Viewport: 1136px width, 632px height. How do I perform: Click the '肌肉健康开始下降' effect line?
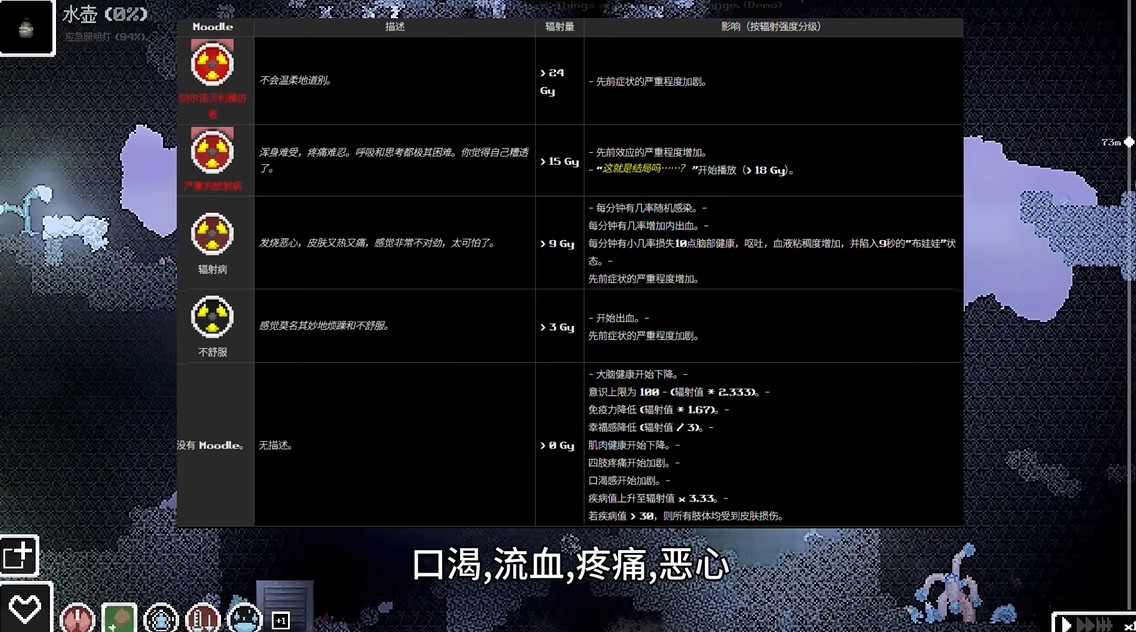(x=634, y=445)
